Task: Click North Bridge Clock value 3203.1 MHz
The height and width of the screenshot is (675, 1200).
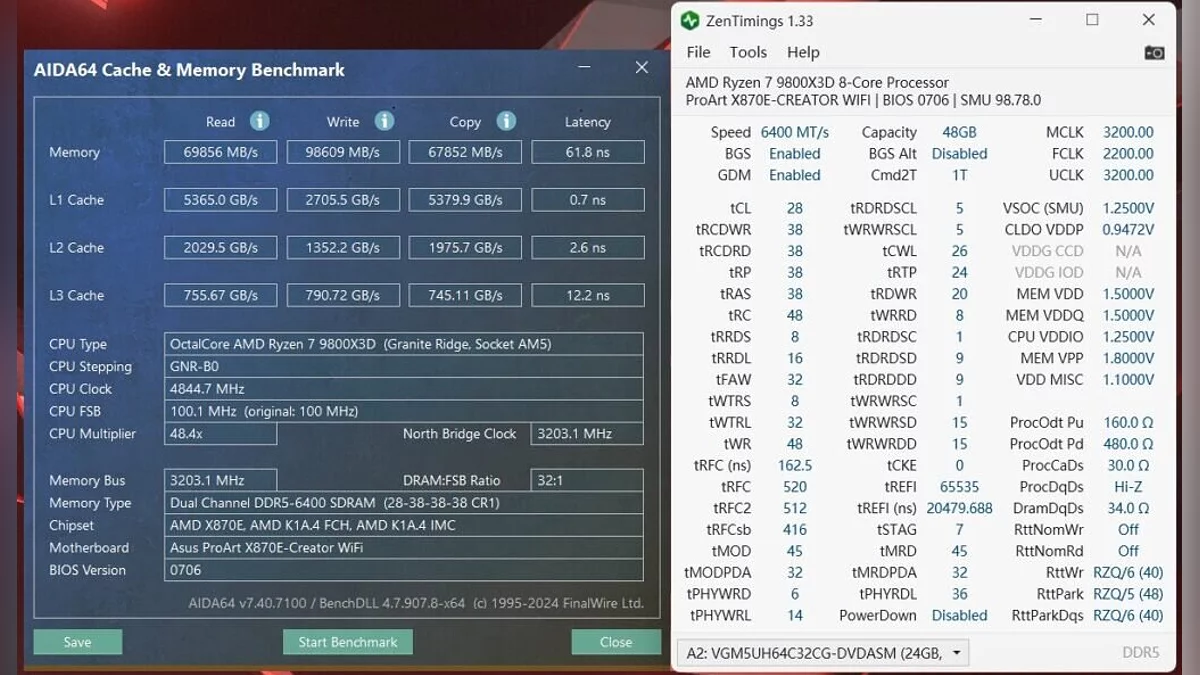Action: pyautogui.click(x=587, y=434)
